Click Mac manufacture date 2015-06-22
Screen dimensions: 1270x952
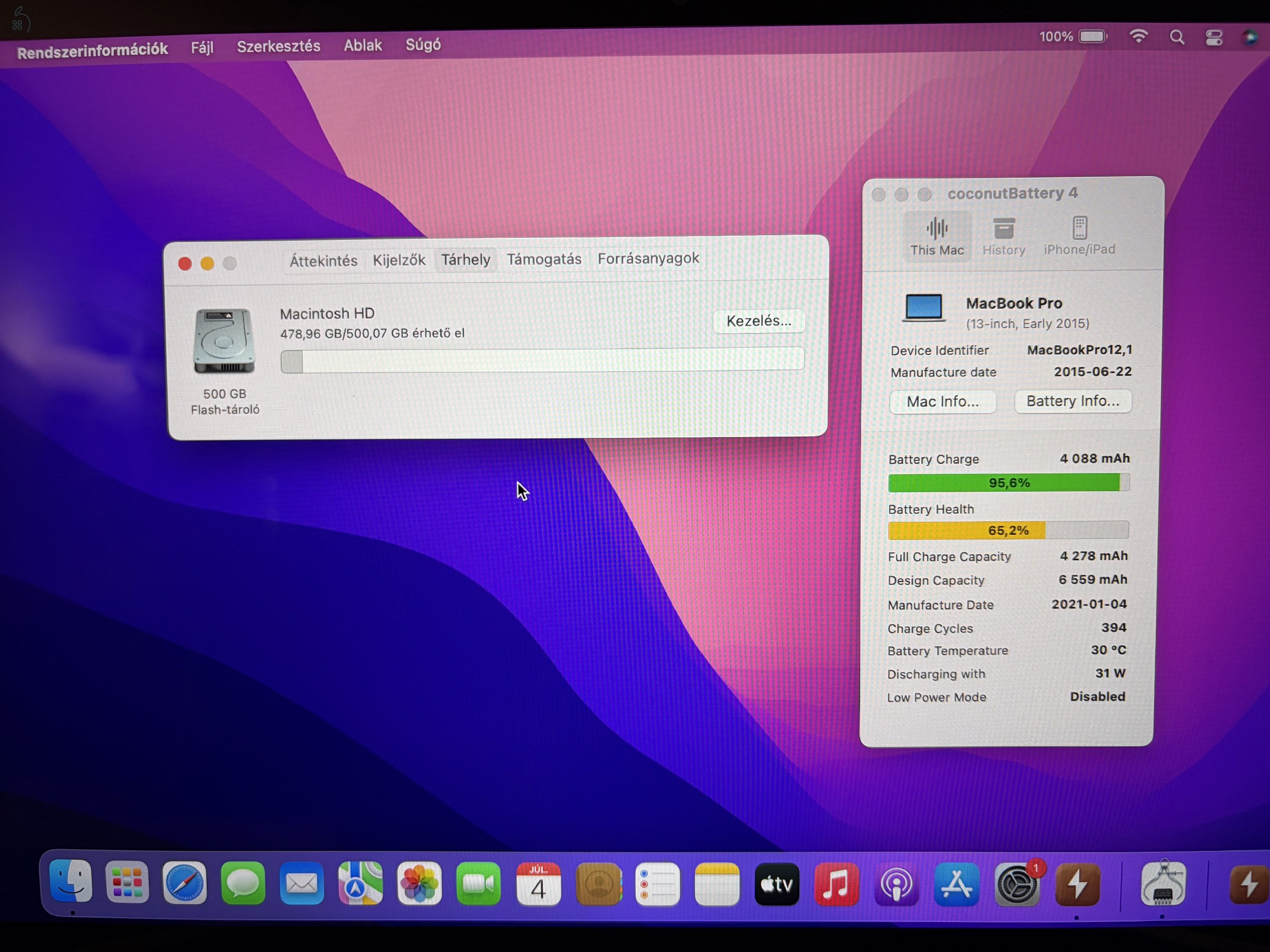click(x=1093, y=371)
